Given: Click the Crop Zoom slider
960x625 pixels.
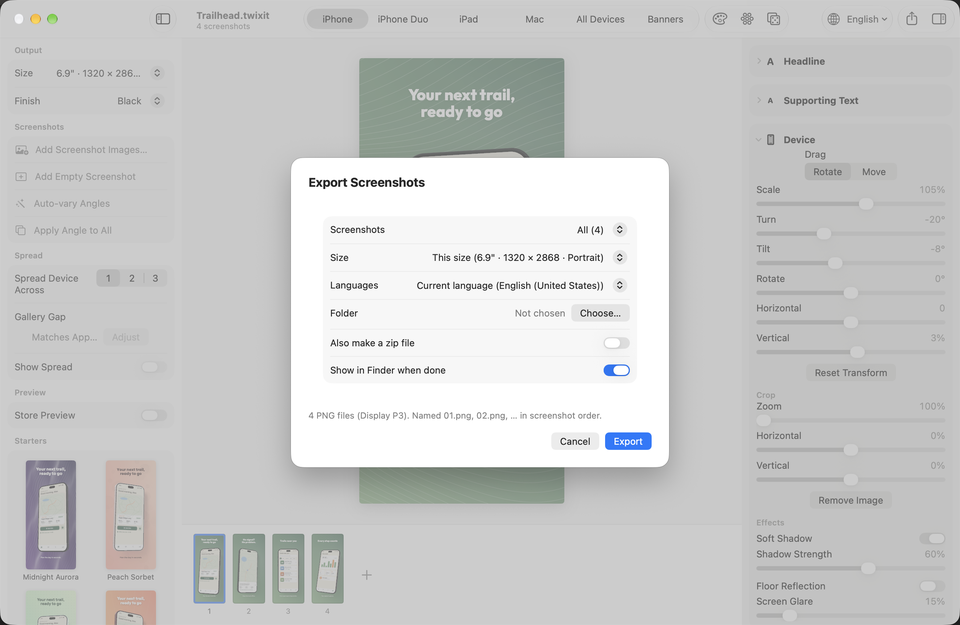Looking at the screenshot, I should [x=850, y=420].
